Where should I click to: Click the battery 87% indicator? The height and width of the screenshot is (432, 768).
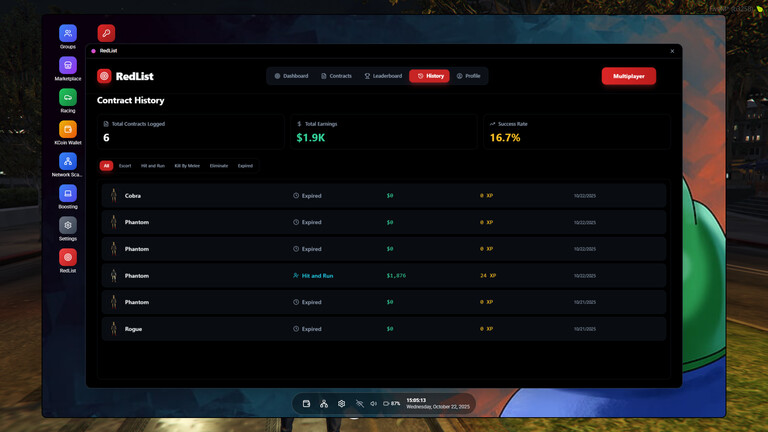coord(391,404)
